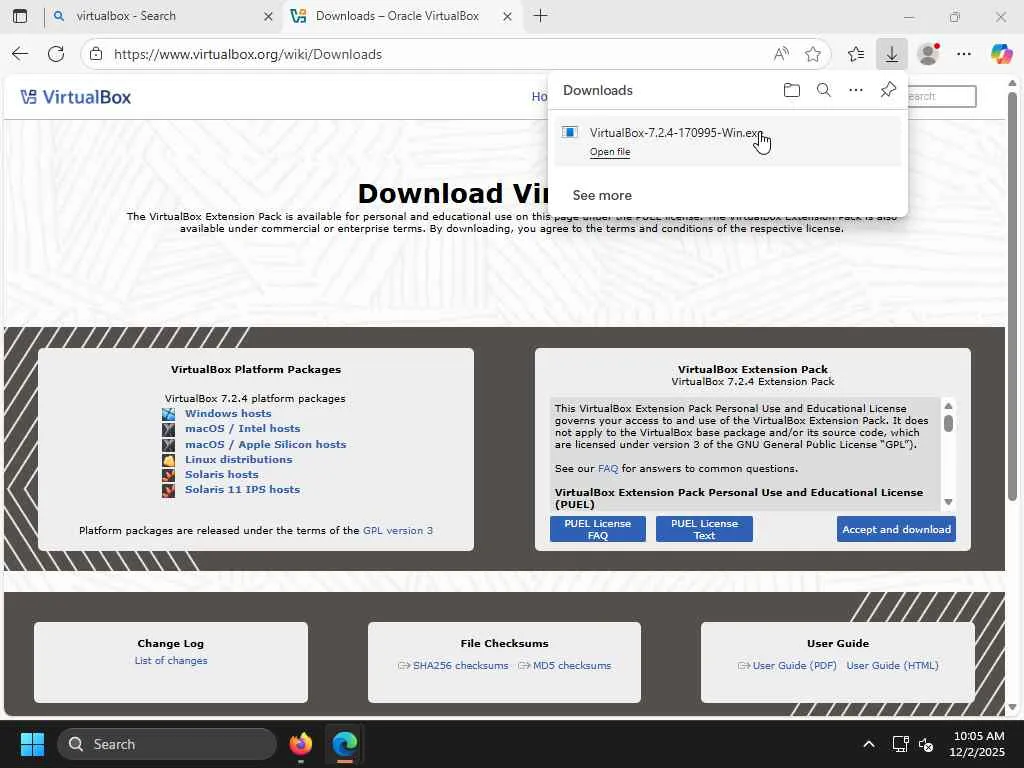Open Linux distributions link
This screenshot has width=1024, height=768.
[x=238, y=460]
